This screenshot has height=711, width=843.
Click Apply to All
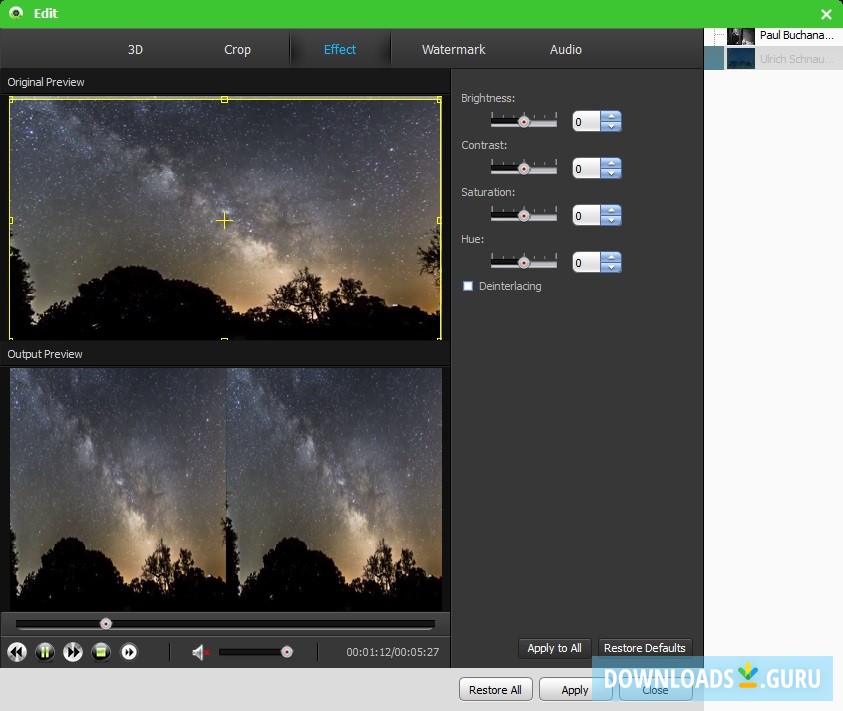coord(554,648)
